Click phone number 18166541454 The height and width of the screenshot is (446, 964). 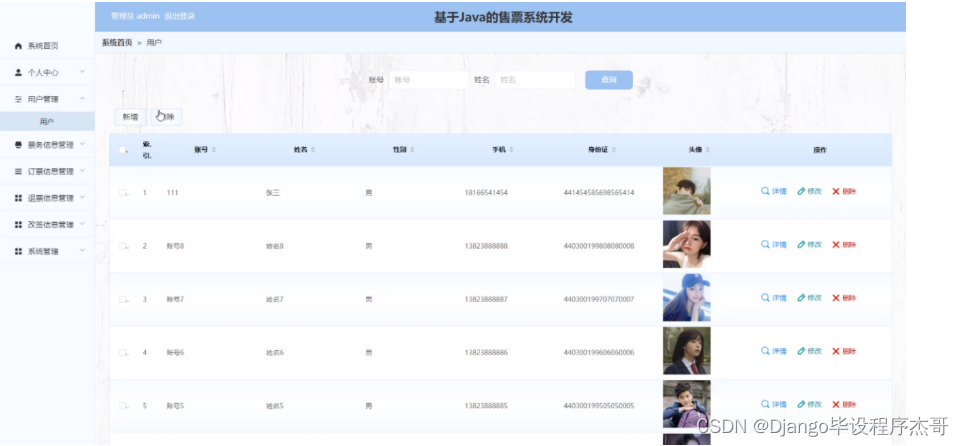486,193
